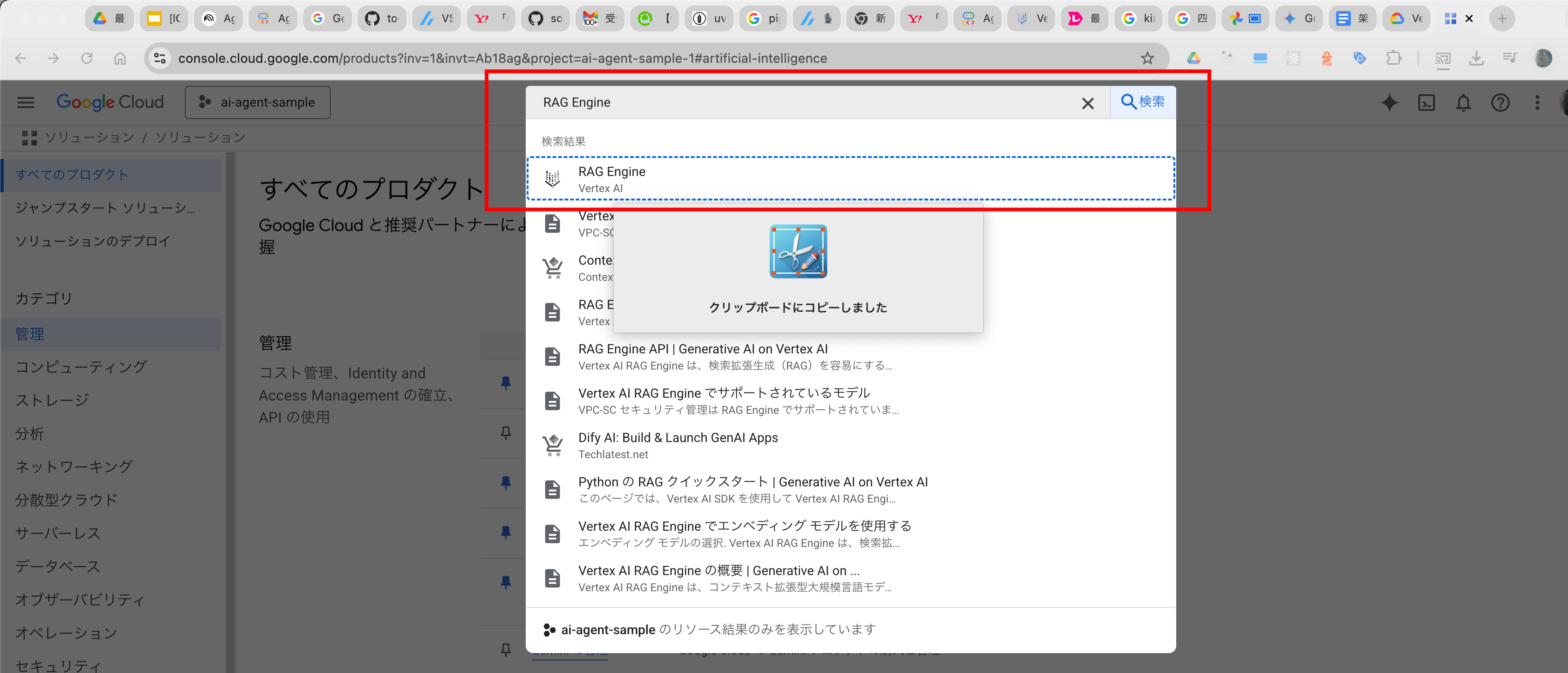The image size is (1568, 673).
Task: Open the three-dot settings menu in header
Action: click(x=1537, y=102)
